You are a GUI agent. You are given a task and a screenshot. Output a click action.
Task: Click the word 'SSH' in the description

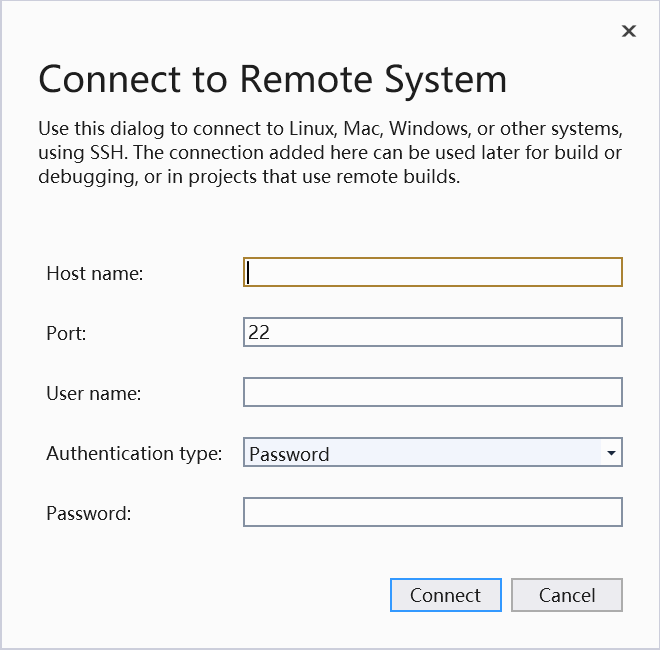pyautogui.click(x=108, y=152)
